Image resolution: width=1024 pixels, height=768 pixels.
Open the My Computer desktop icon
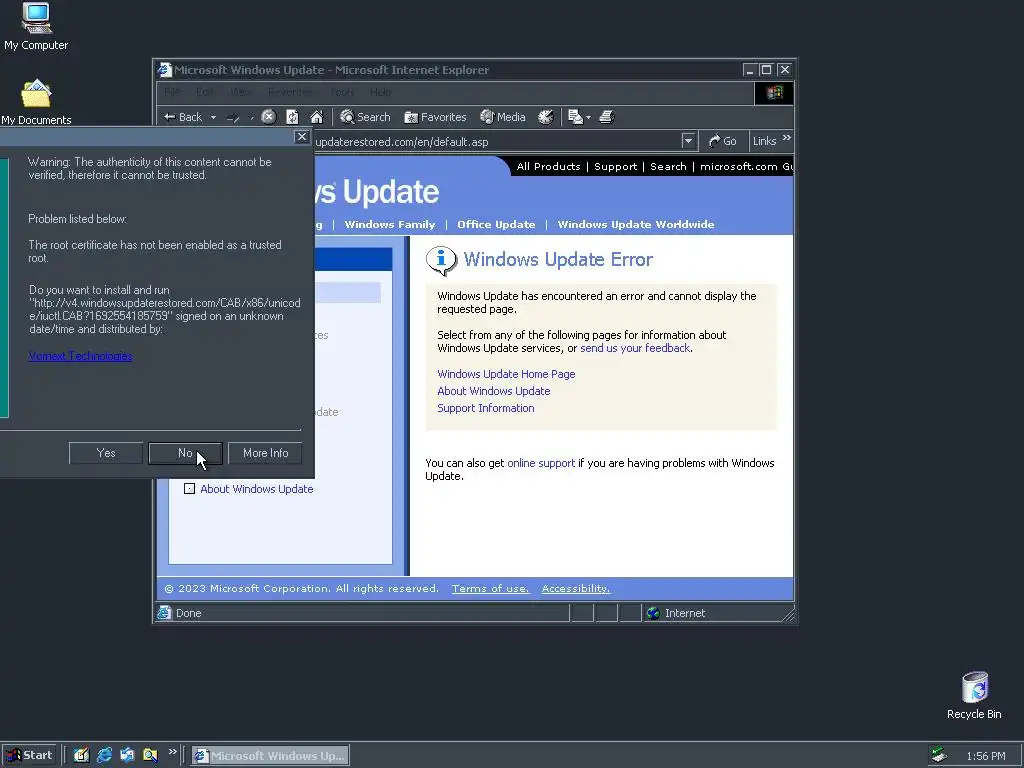pos(36,27)
